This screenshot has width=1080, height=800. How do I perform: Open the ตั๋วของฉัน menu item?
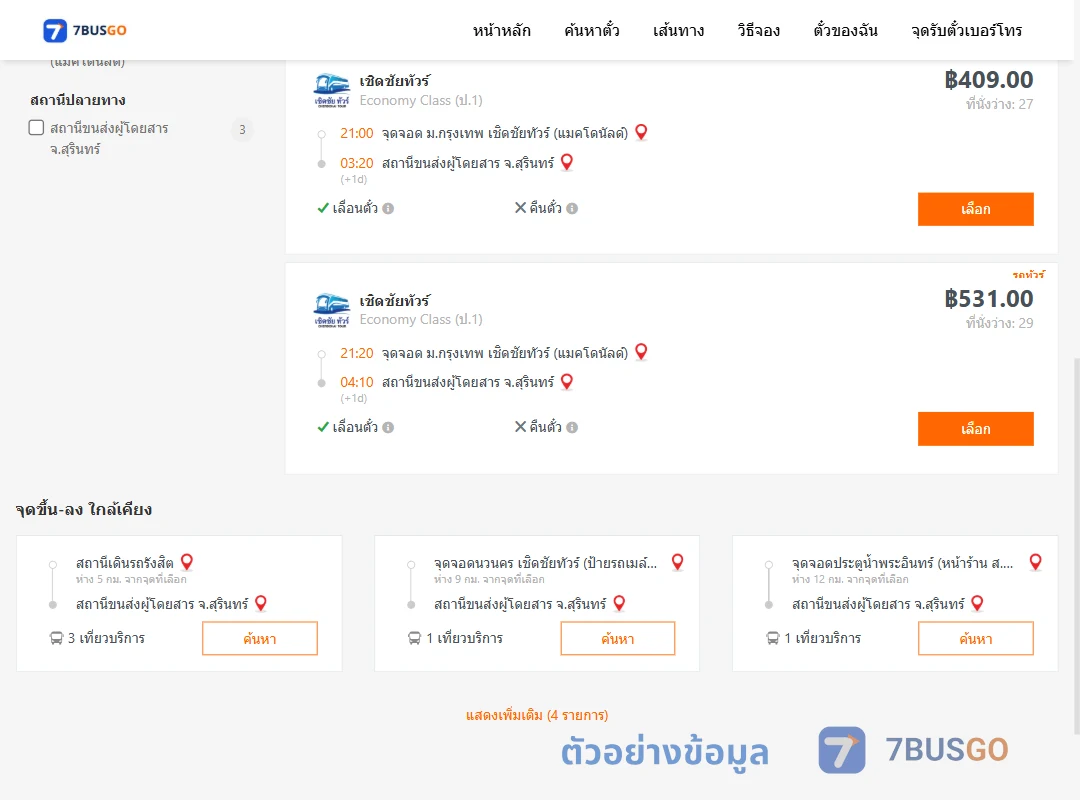(845, 30)
